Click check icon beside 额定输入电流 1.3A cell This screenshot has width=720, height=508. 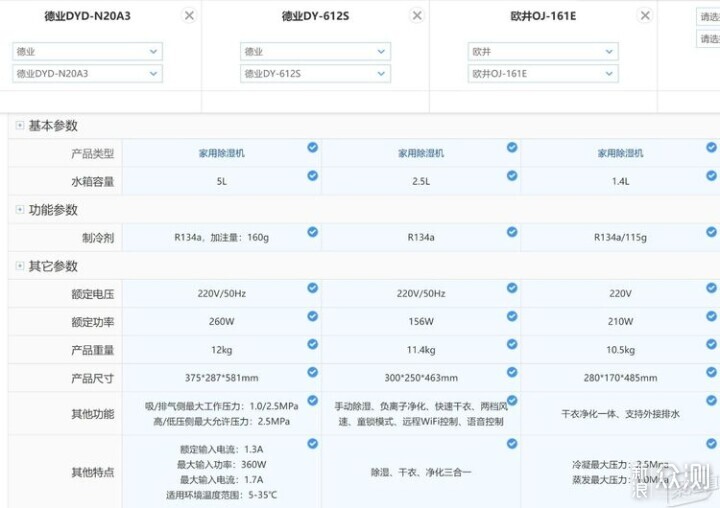(313, 444)
